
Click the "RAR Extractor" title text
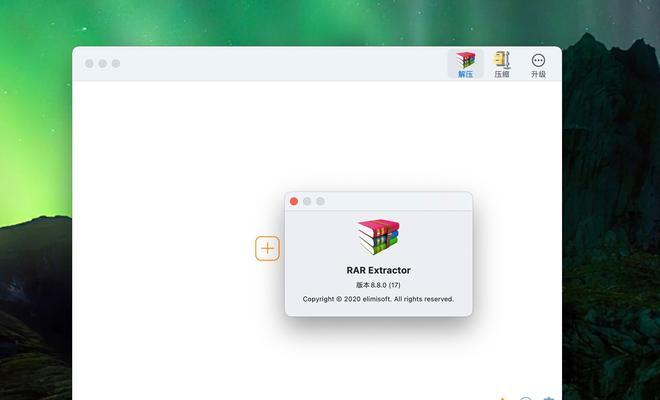pos(378,270)
